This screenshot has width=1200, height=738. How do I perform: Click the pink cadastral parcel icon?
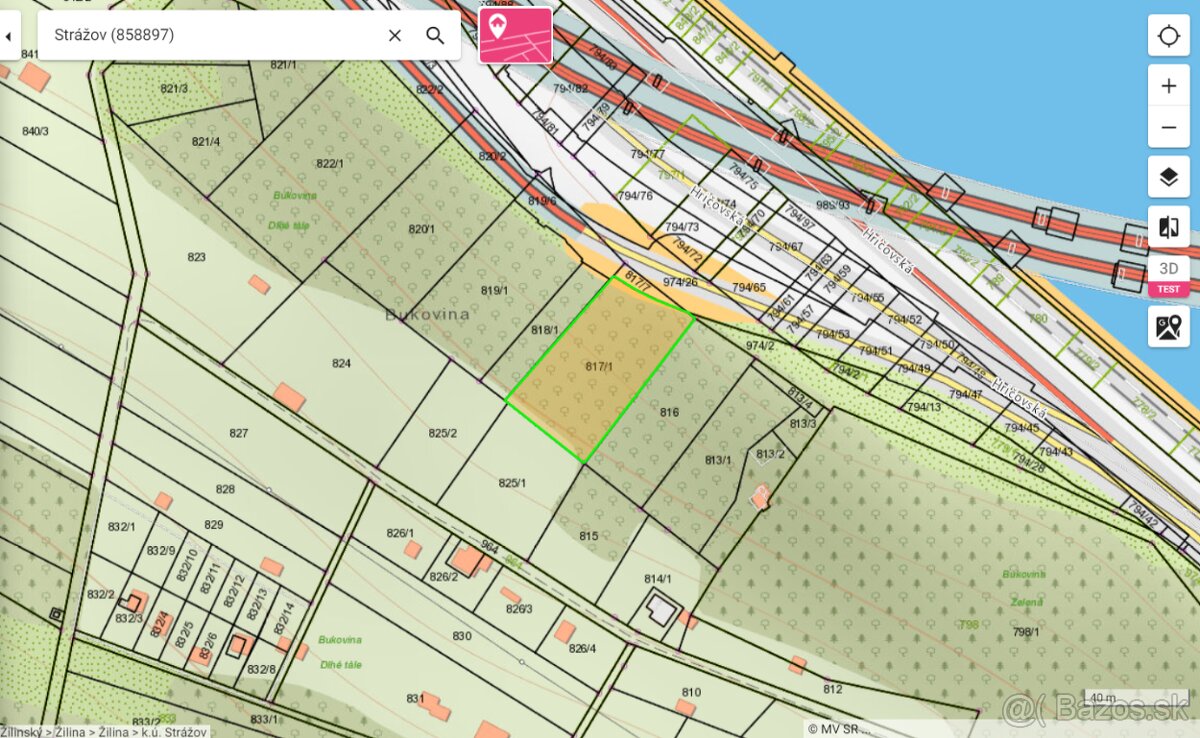[x=515, y=36]
